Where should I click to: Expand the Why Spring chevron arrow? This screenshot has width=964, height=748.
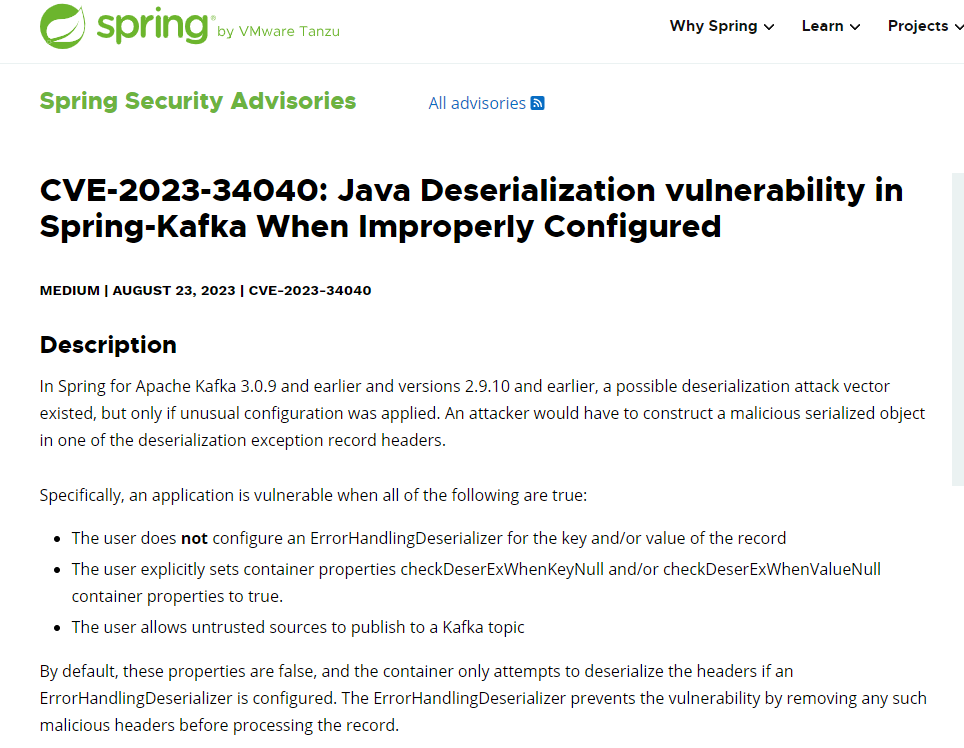click(x=768, y=27)
